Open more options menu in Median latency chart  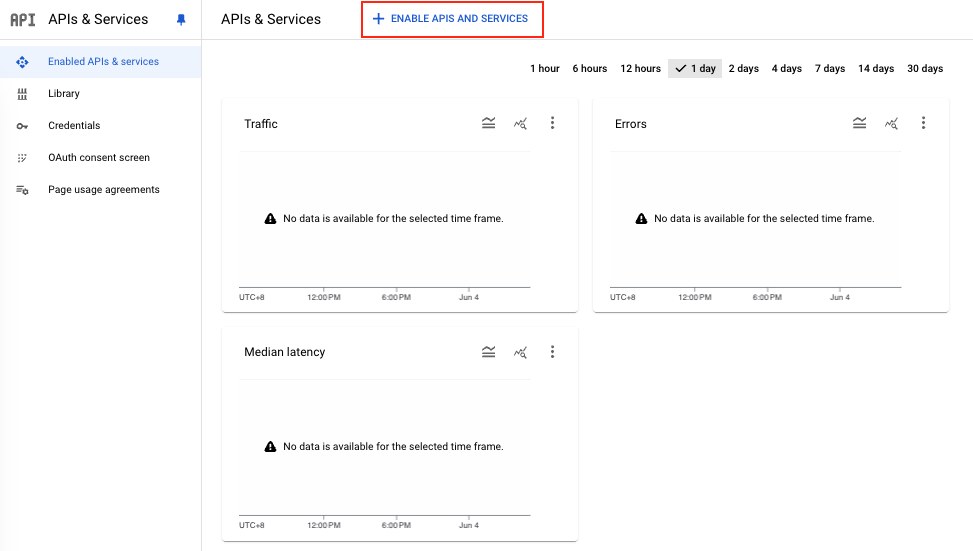pyautogui.click(x=552, y=352)
